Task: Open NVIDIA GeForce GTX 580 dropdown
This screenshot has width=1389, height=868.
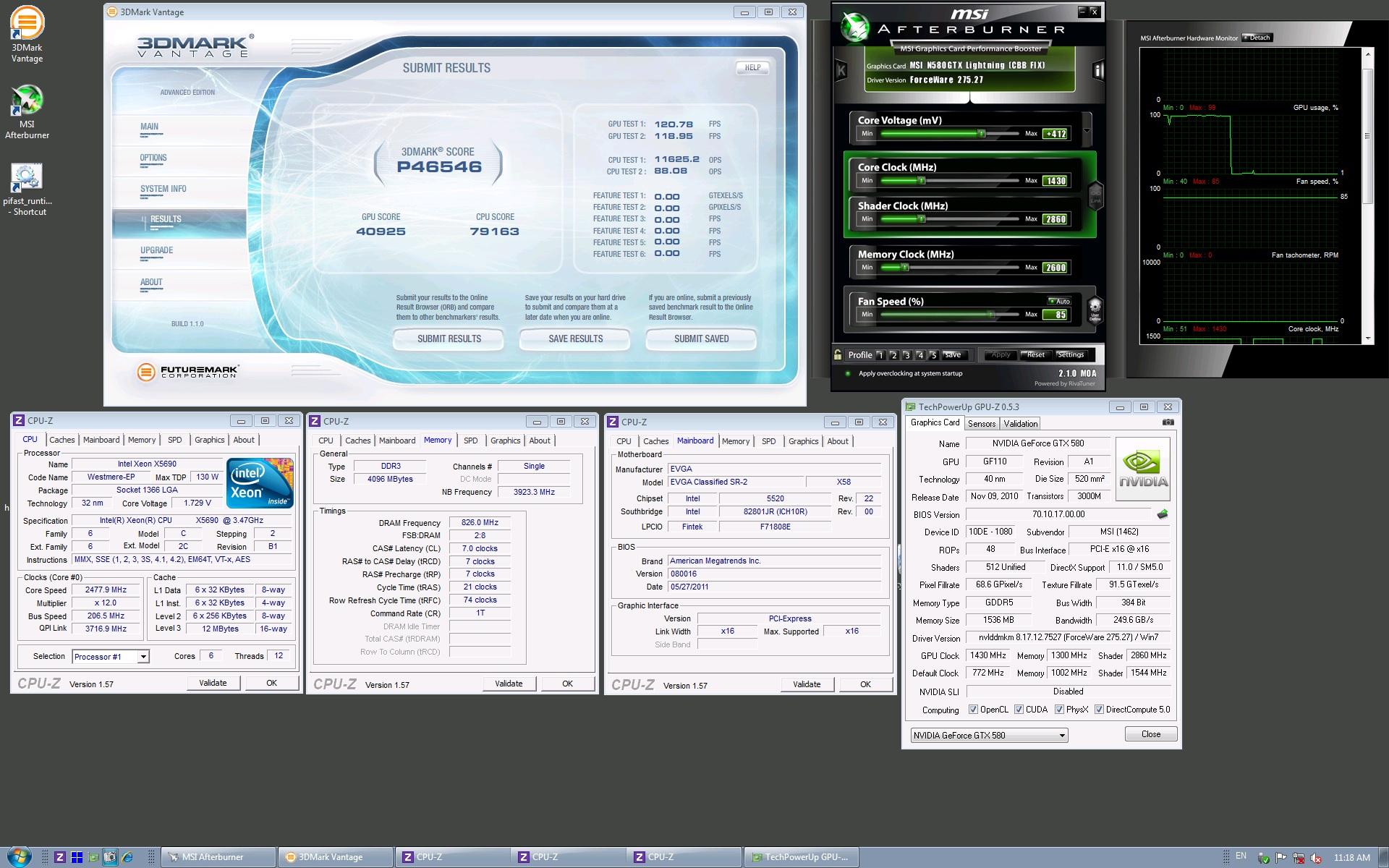Action: 1061,736
